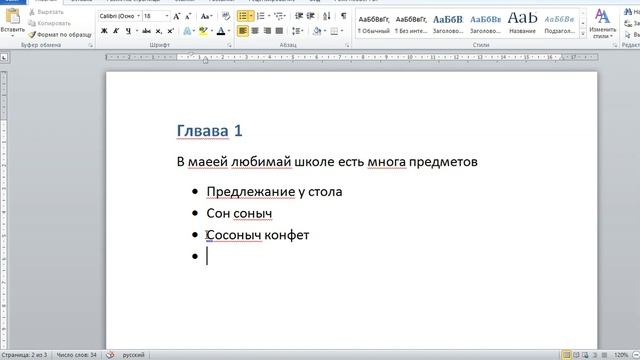Toggle Strikethrough (abc) formatting
The image size is (640, 360).
(146, 31)
